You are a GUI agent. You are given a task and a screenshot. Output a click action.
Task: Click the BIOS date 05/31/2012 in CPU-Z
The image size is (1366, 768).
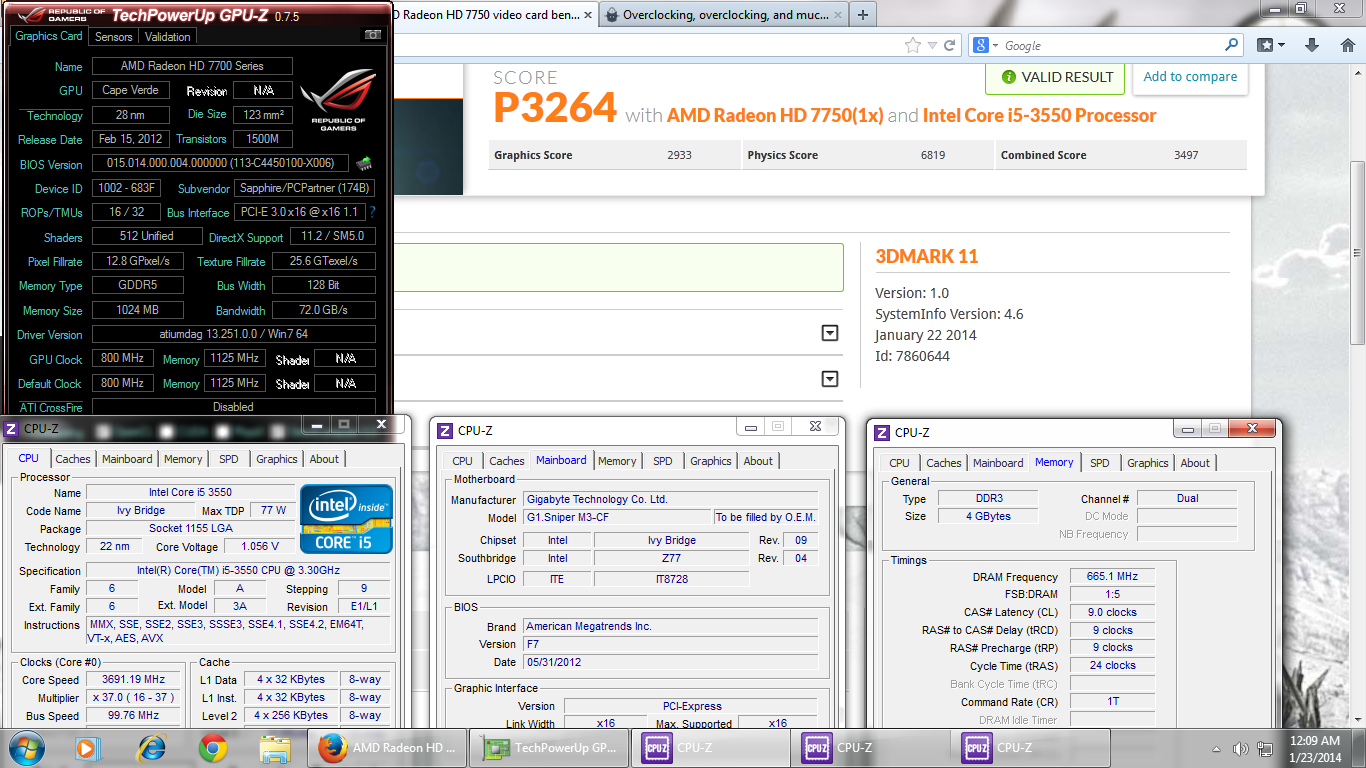click(x=670, y=662)
